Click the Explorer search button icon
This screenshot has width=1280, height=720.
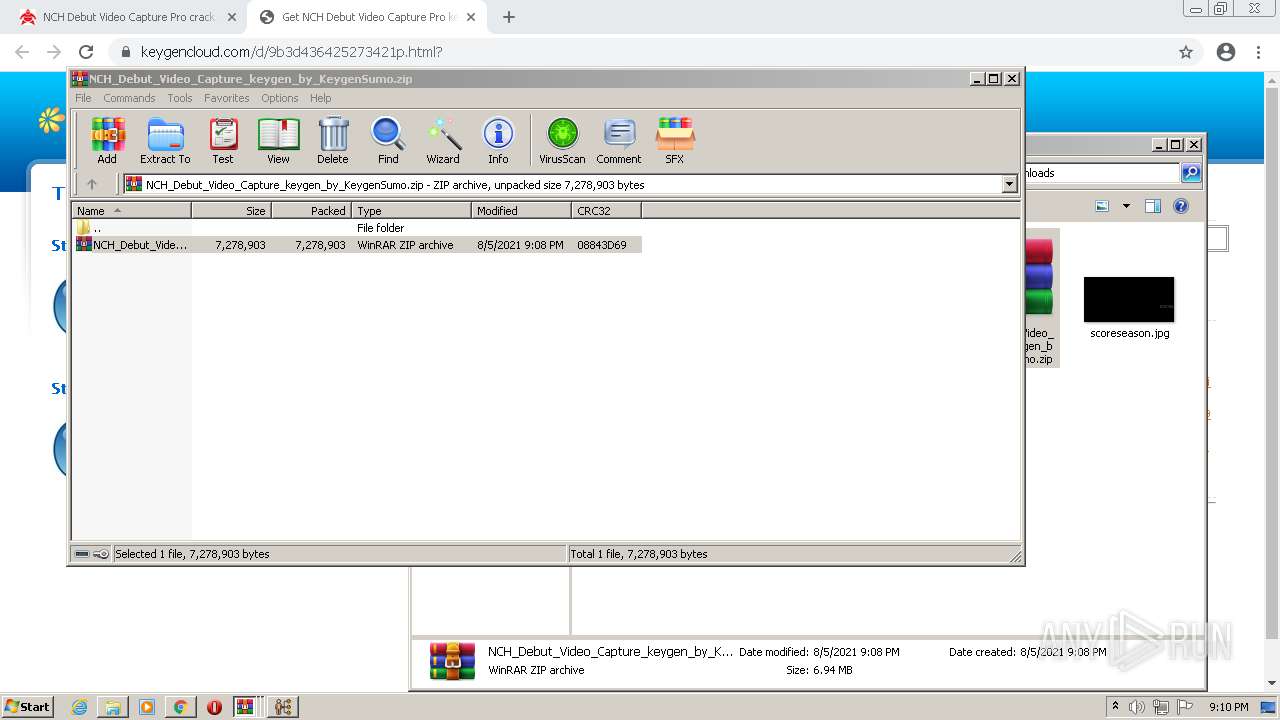click(1191, 173)
